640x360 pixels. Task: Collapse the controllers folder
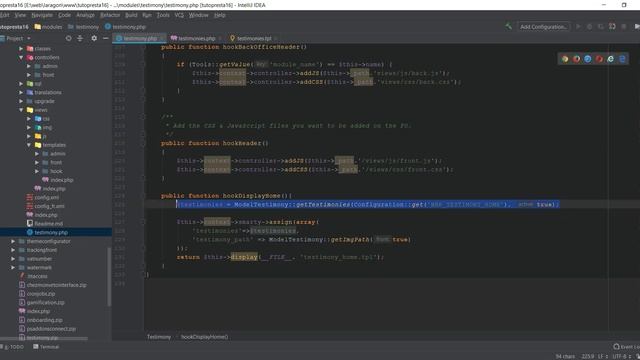pos(21,58)
